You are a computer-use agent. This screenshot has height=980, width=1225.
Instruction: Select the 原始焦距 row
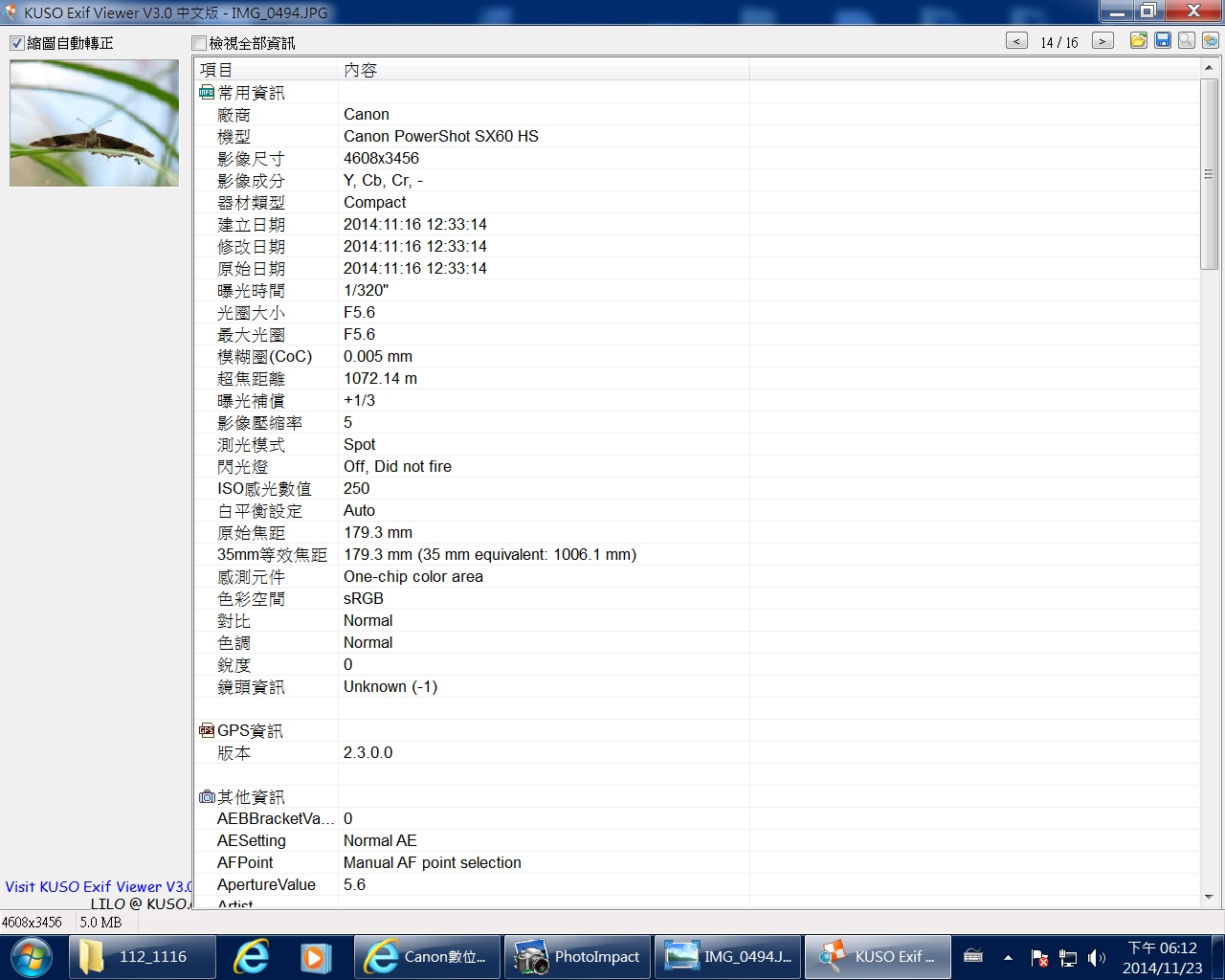click(697, 532)
